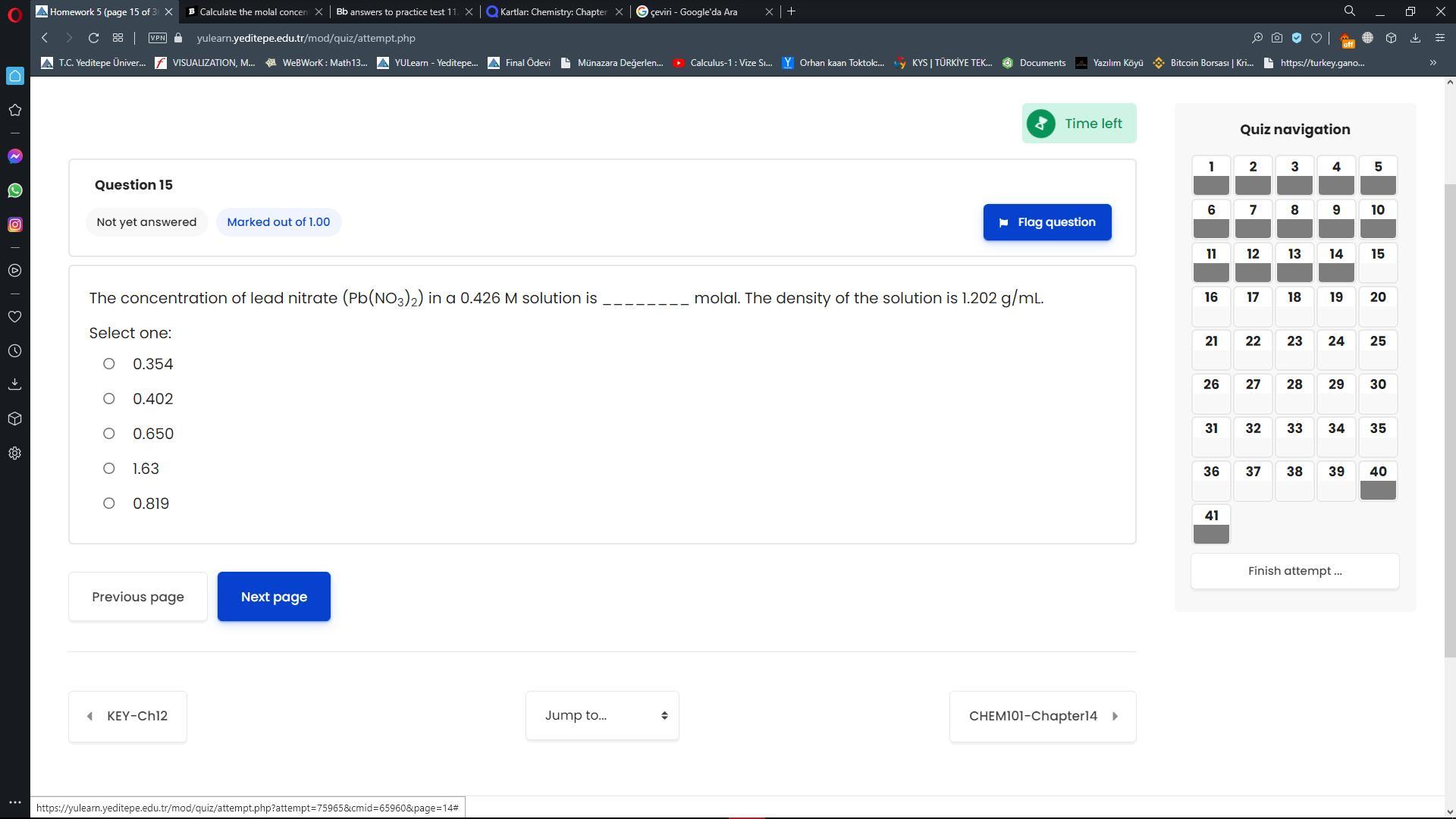1456x819 pixels.
Task: Open WhatsApp sidebar panel
Action: click(x=15, y=190)
